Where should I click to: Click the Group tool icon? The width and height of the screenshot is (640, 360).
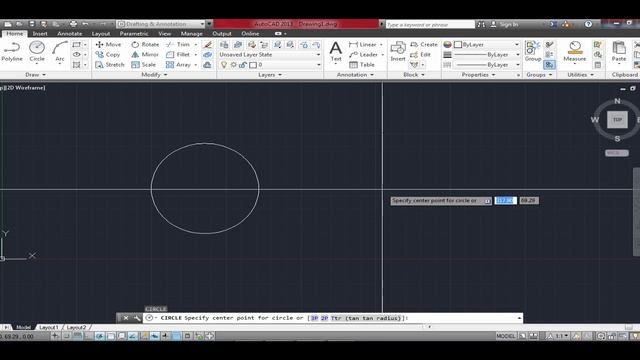pyautogui.click(x=532, y=51)
